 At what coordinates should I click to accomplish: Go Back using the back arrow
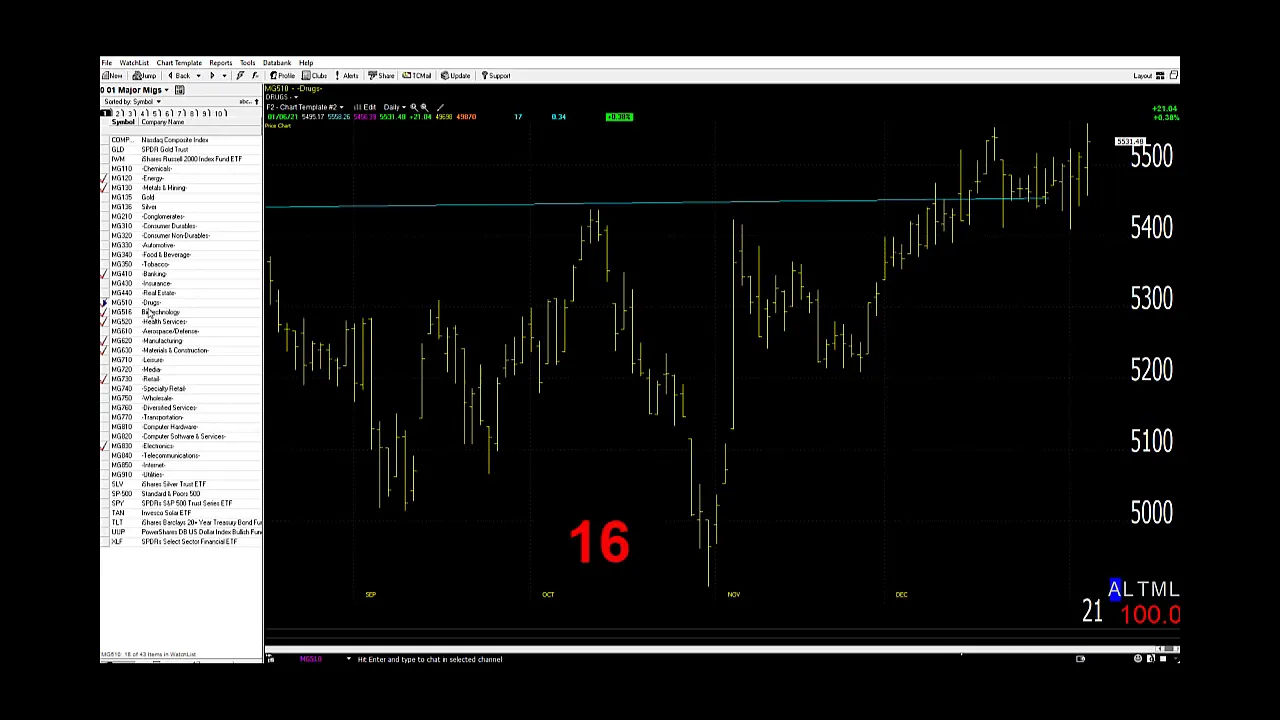click(x=180, y=76)
